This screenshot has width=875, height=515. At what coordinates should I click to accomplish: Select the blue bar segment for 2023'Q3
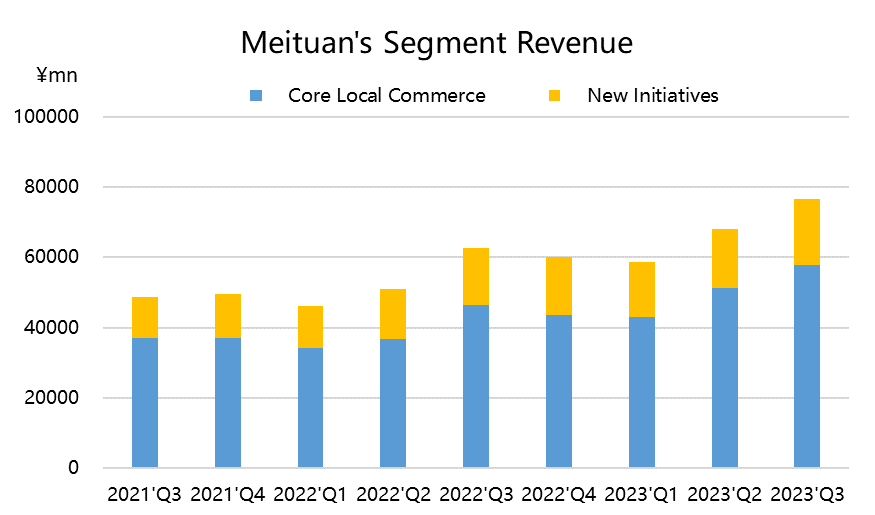pyautogui.click(x=807, y=366)
